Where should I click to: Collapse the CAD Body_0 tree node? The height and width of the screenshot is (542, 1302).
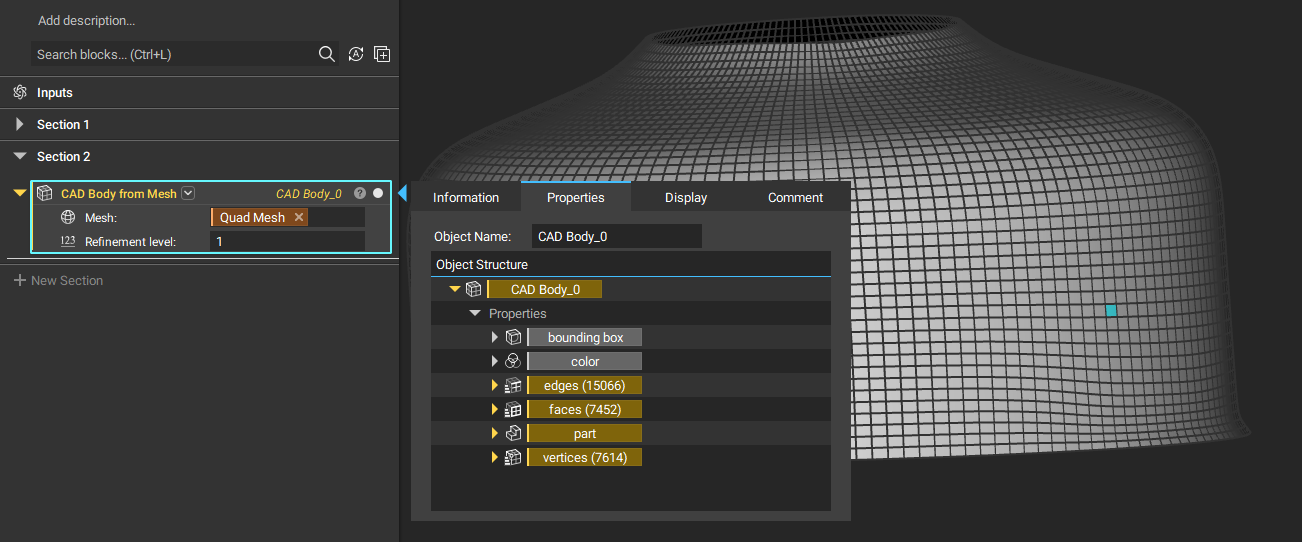coord(455,289)
